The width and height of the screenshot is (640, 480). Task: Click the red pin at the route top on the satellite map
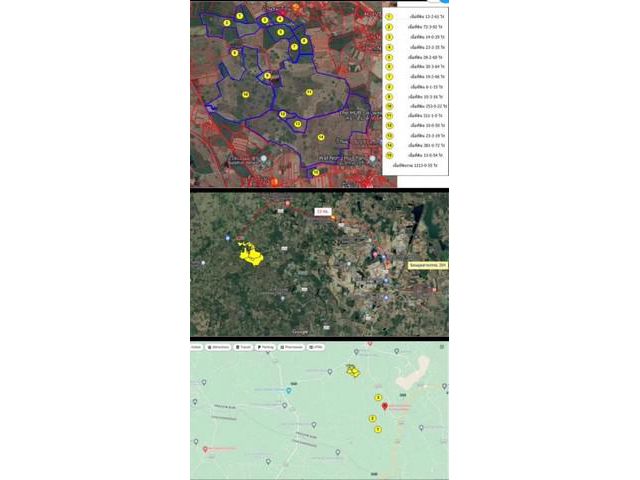[287, 203]
